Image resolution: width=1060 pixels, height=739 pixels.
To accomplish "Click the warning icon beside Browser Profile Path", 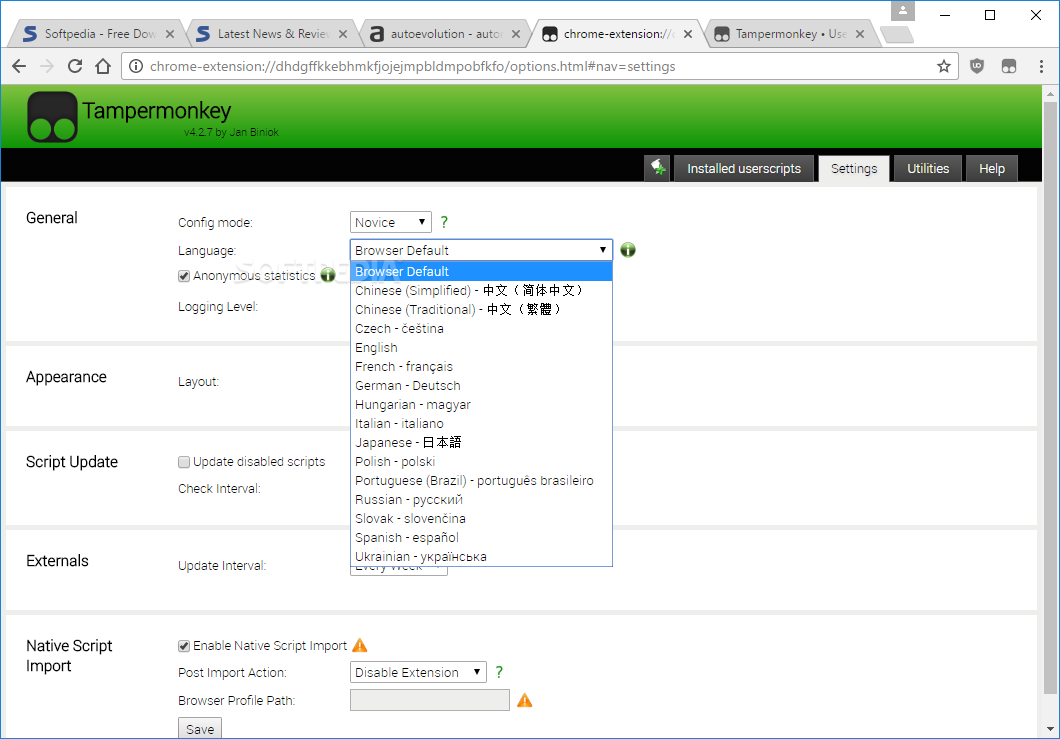I will tap(525, 700).
